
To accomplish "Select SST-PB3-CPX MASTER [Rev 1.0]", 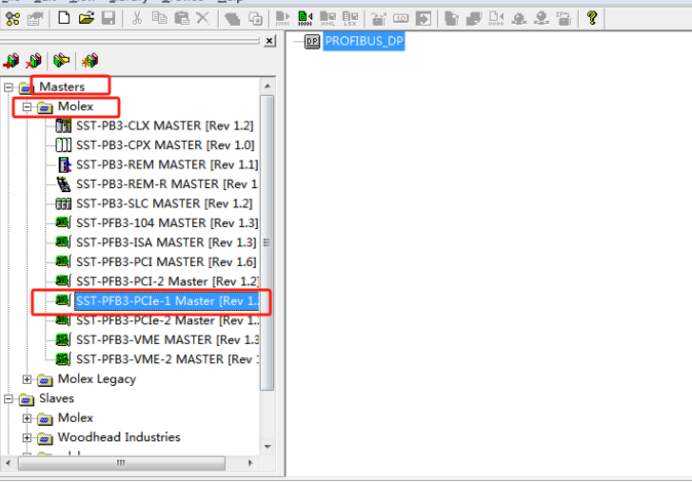I will pyautogui.click(x=165, y=145).
